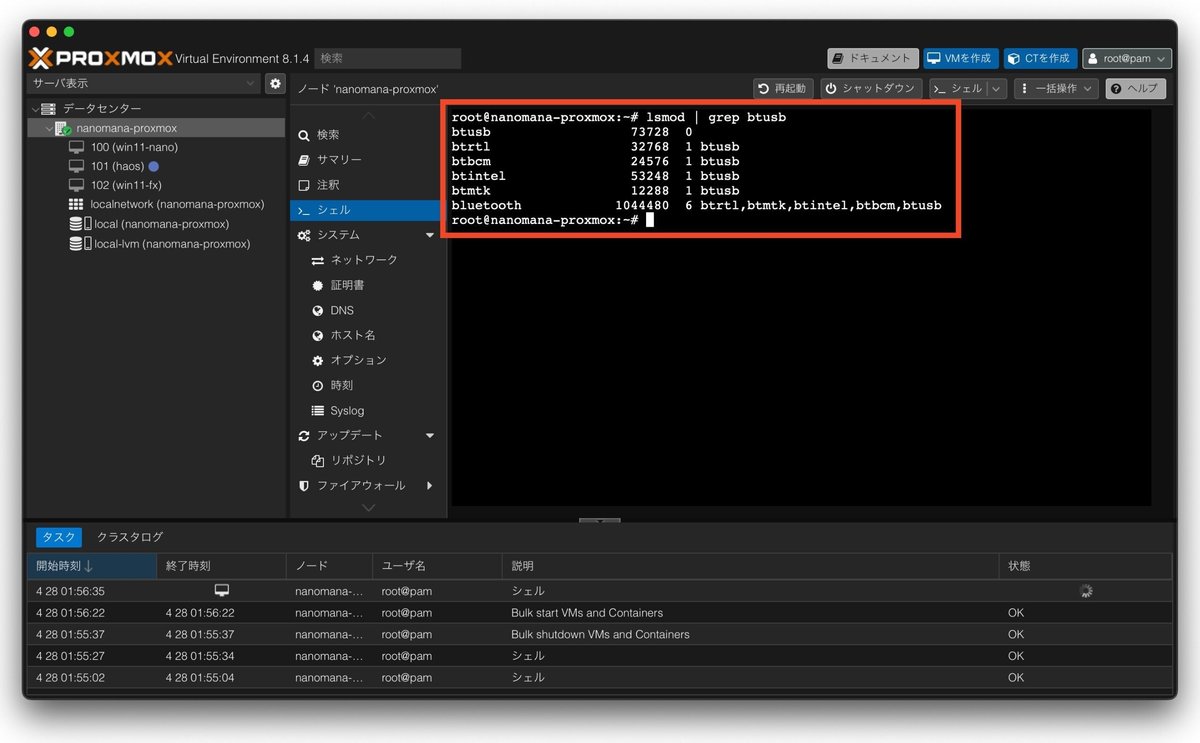Sort by 状態 column header
The image size is (1200, 743).
tap(1085, 566)
